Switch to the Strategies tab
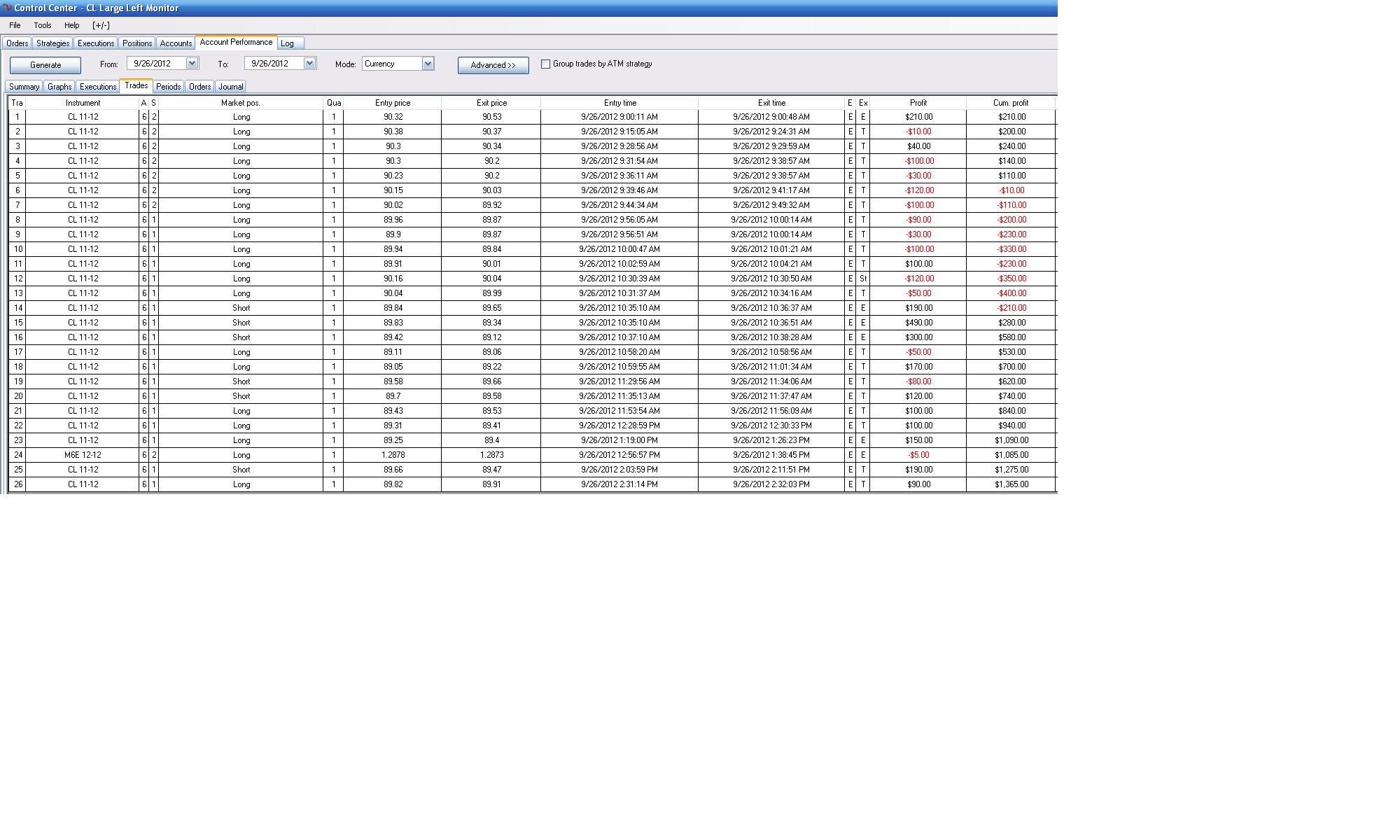1400x840 pixels. (52, 43)
